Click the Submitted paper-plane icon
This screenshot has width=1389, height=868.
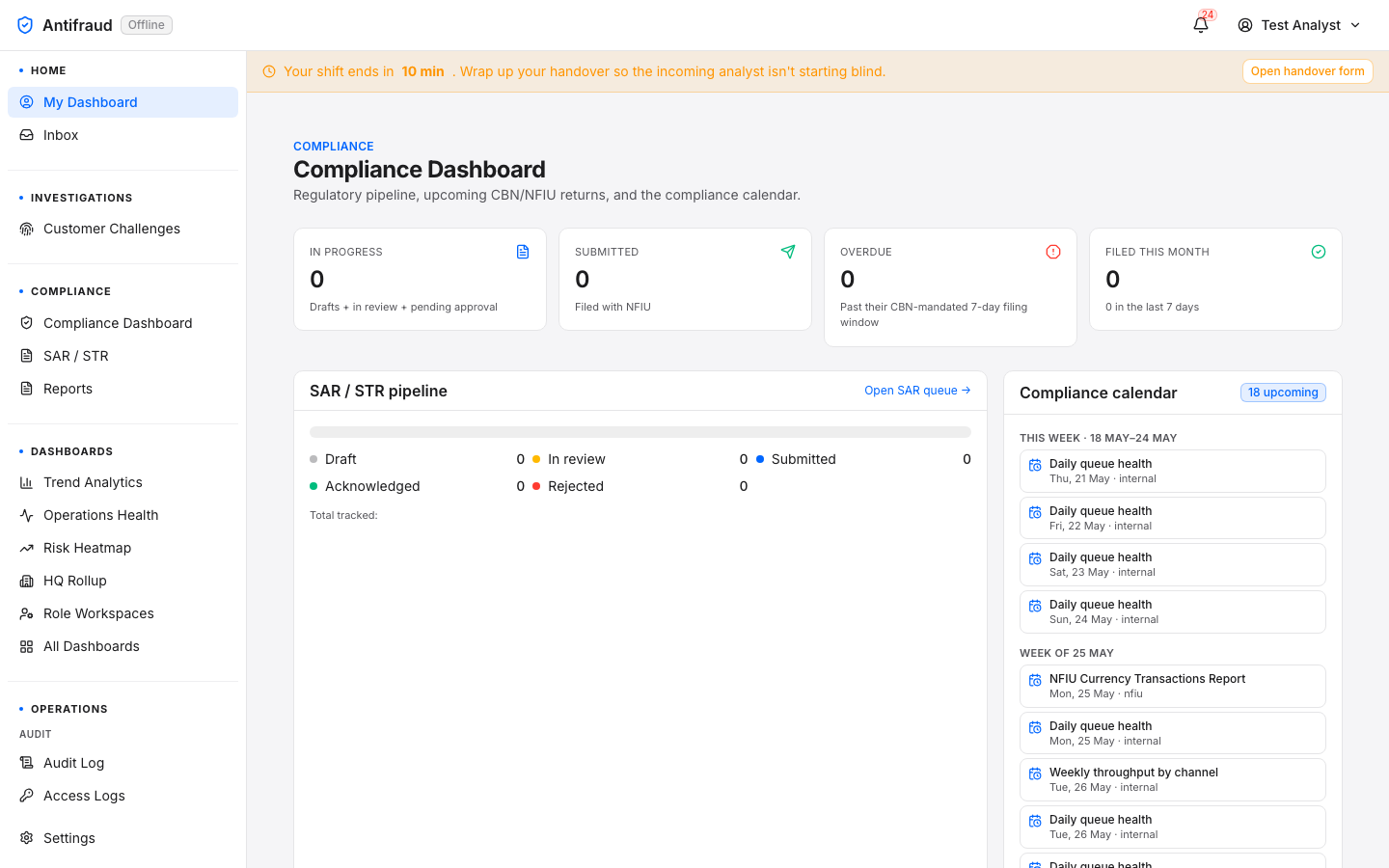788,252
